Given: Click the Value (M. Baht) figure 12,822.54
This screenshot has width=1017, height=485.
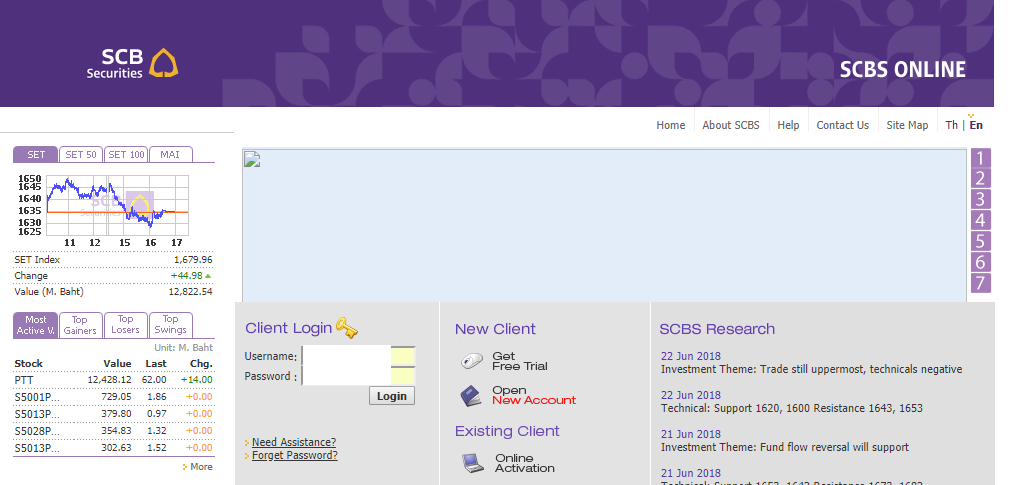Looking at the screenshot, I should 190,292.
